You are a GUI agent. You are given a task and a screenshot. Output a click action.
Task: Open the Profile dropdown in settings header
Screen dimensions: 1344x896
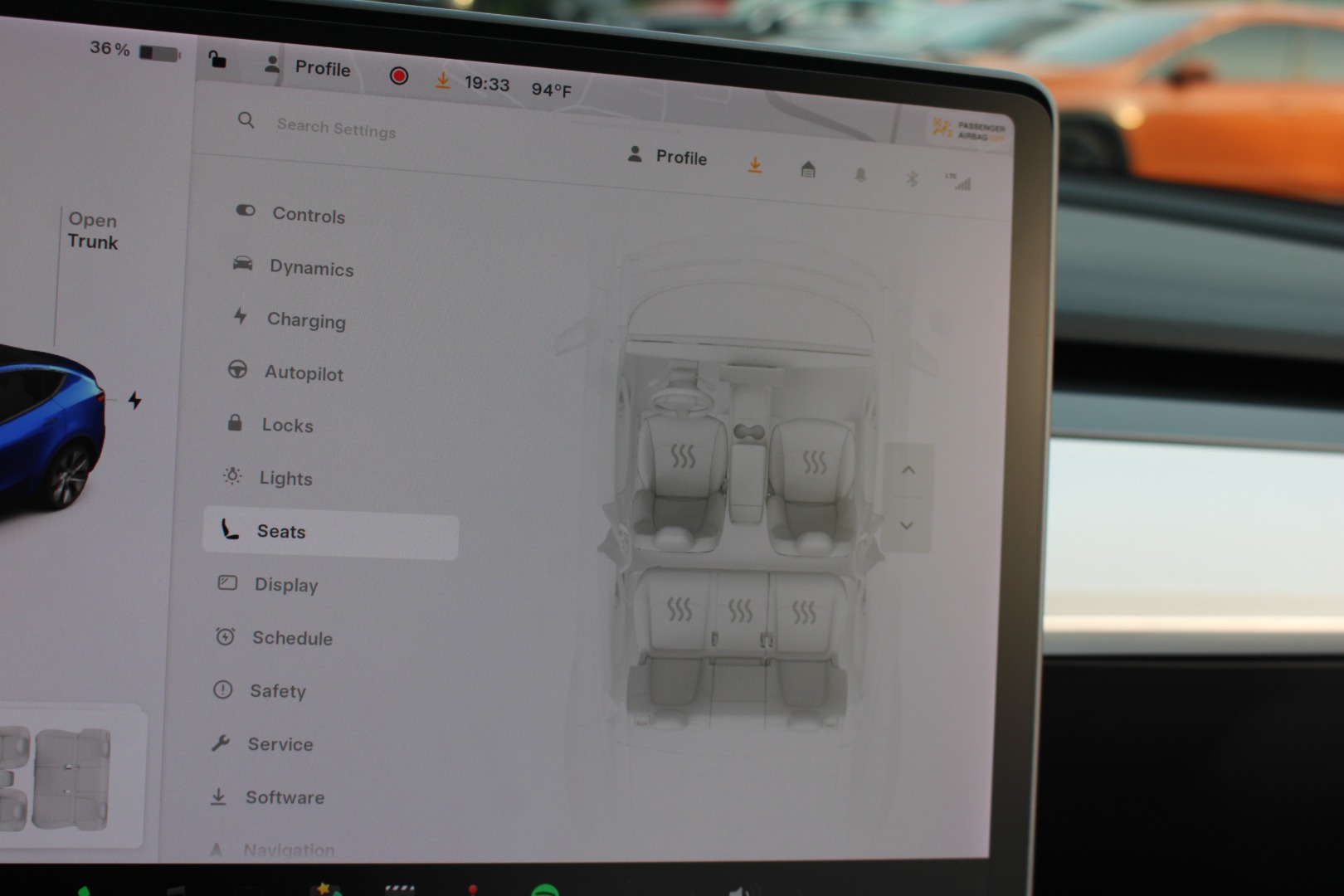click(668, 157)
